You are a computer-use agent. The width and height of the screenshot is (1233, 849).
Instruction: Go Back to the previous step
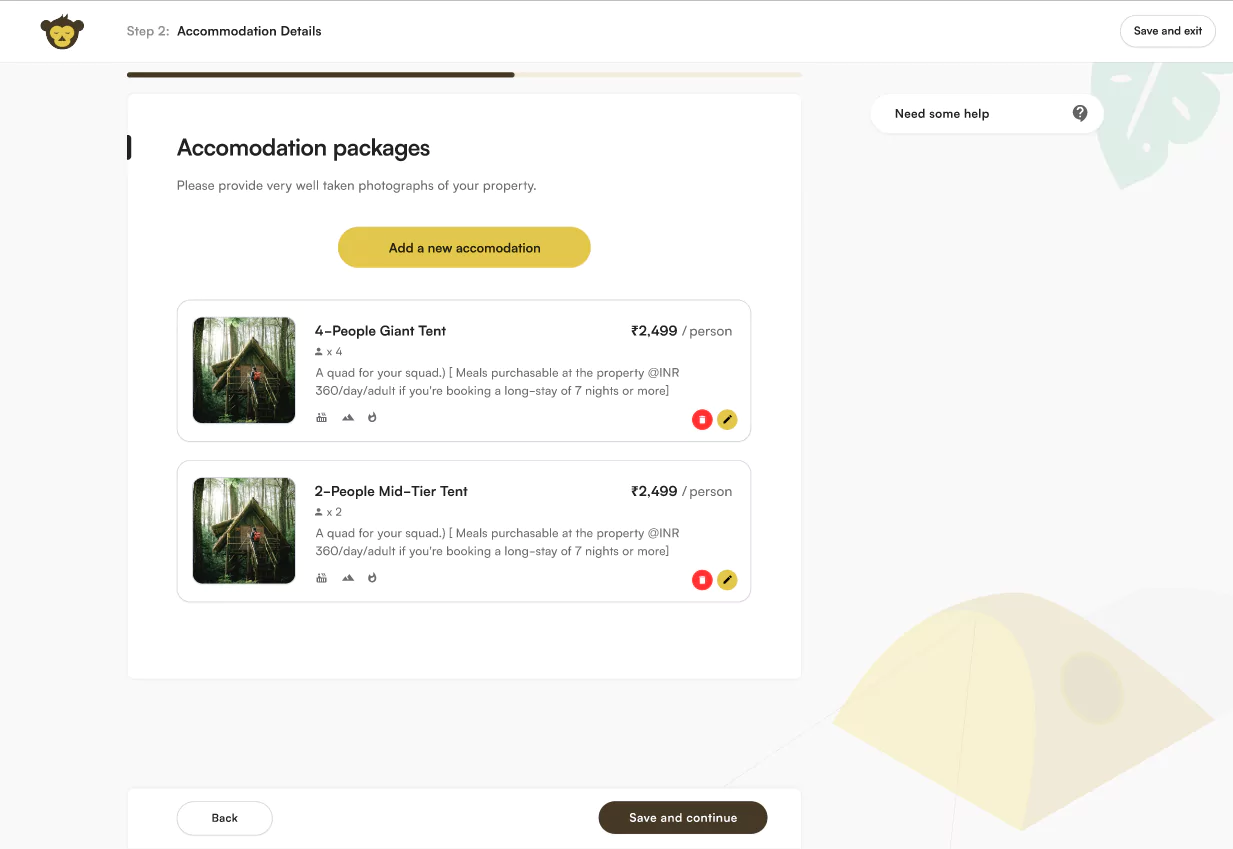pos(225,818)
